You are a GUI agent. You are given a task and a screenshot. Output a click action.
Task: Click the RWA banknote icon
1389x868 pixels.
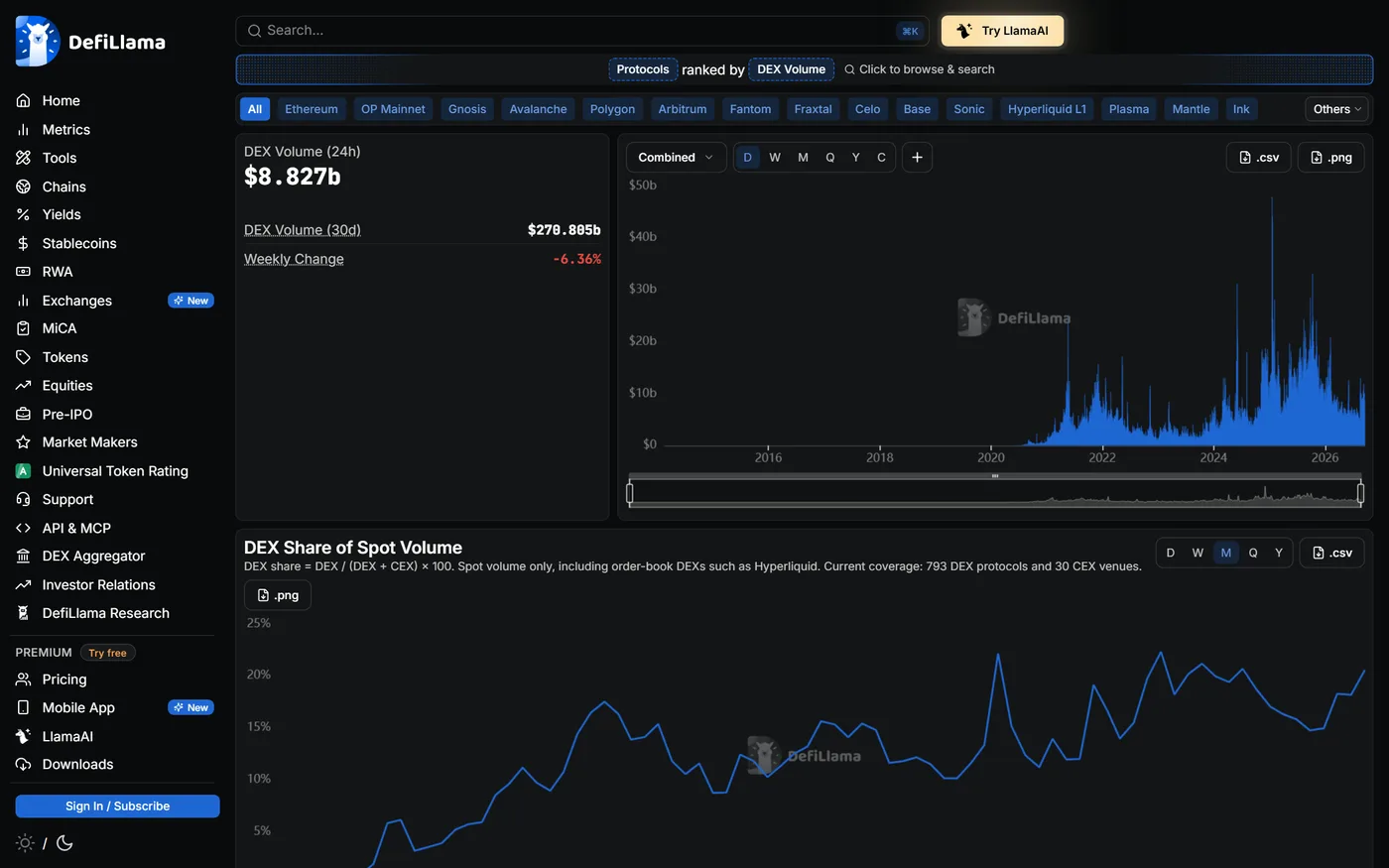coord(23,272)
